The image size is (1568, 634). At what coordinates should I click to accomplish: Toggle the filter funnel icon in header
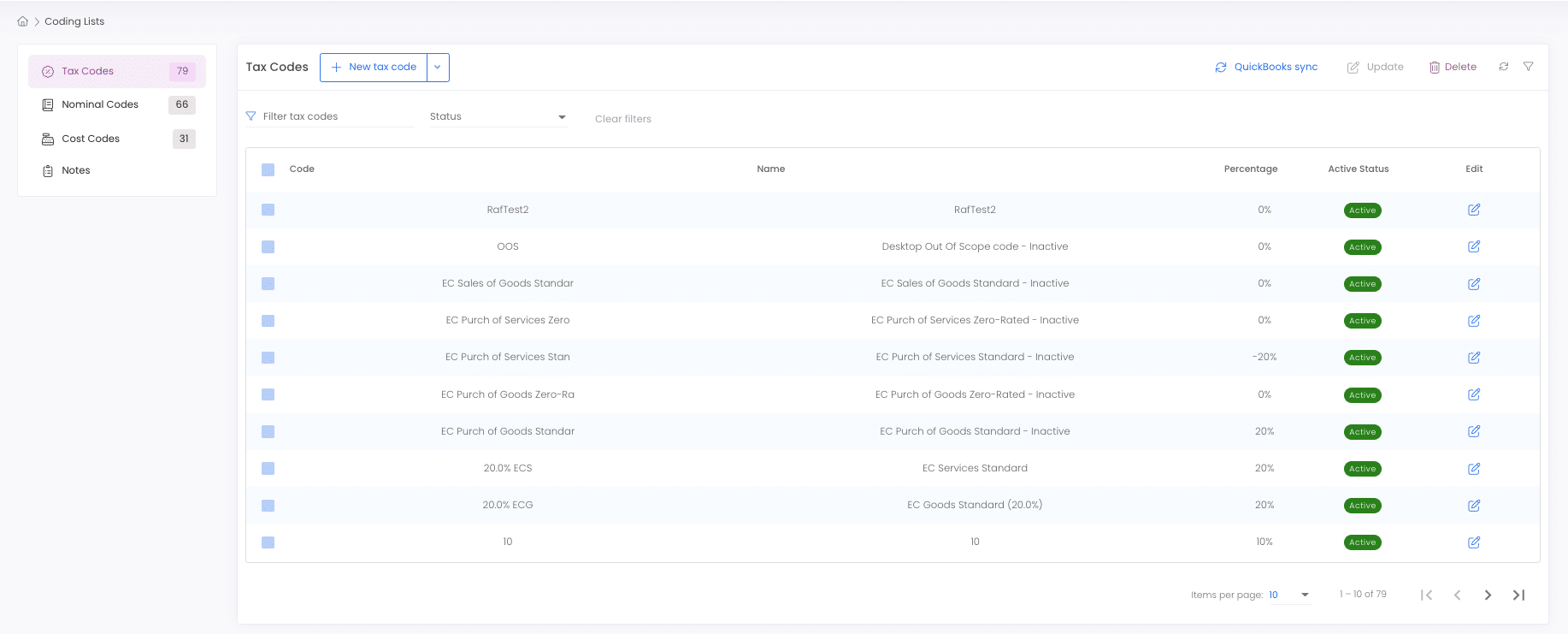pyautogui.click(x=1529, y=67)
